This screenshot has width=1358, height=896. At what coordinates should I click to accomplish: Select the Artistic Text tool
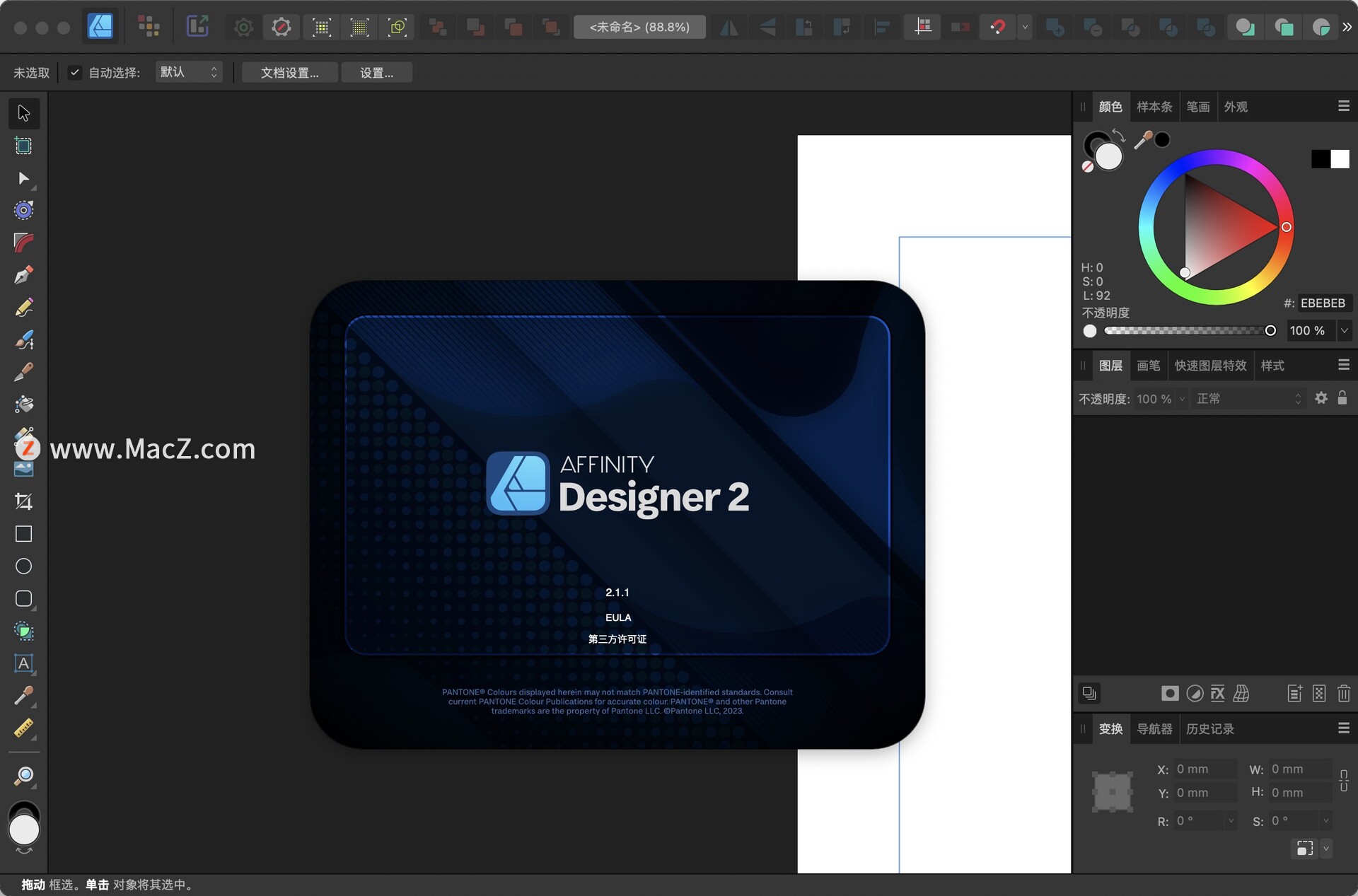click(x=23, y=664)
